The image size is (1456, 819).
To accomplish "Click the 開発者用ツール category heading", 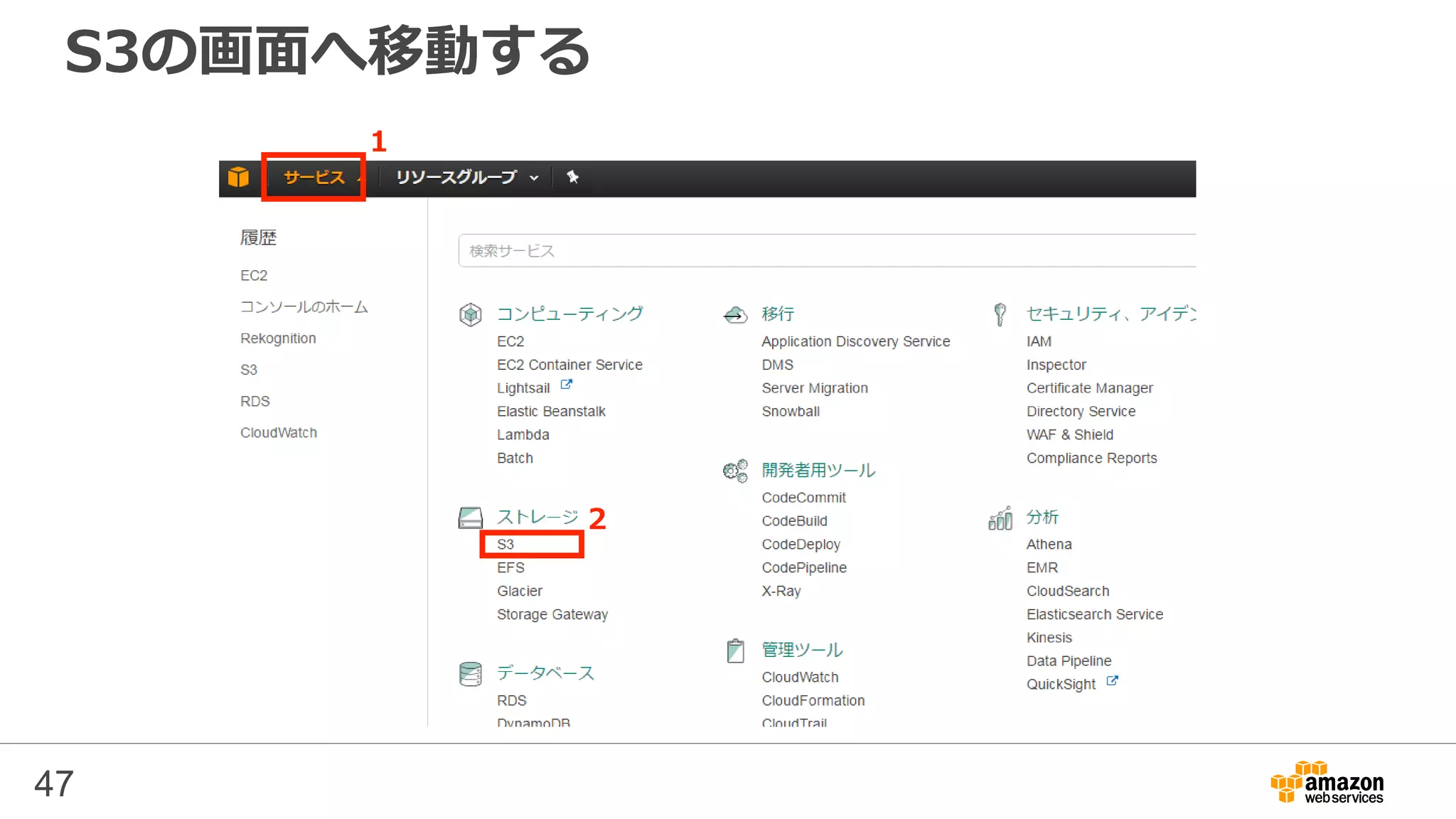I will coord(819,471).
